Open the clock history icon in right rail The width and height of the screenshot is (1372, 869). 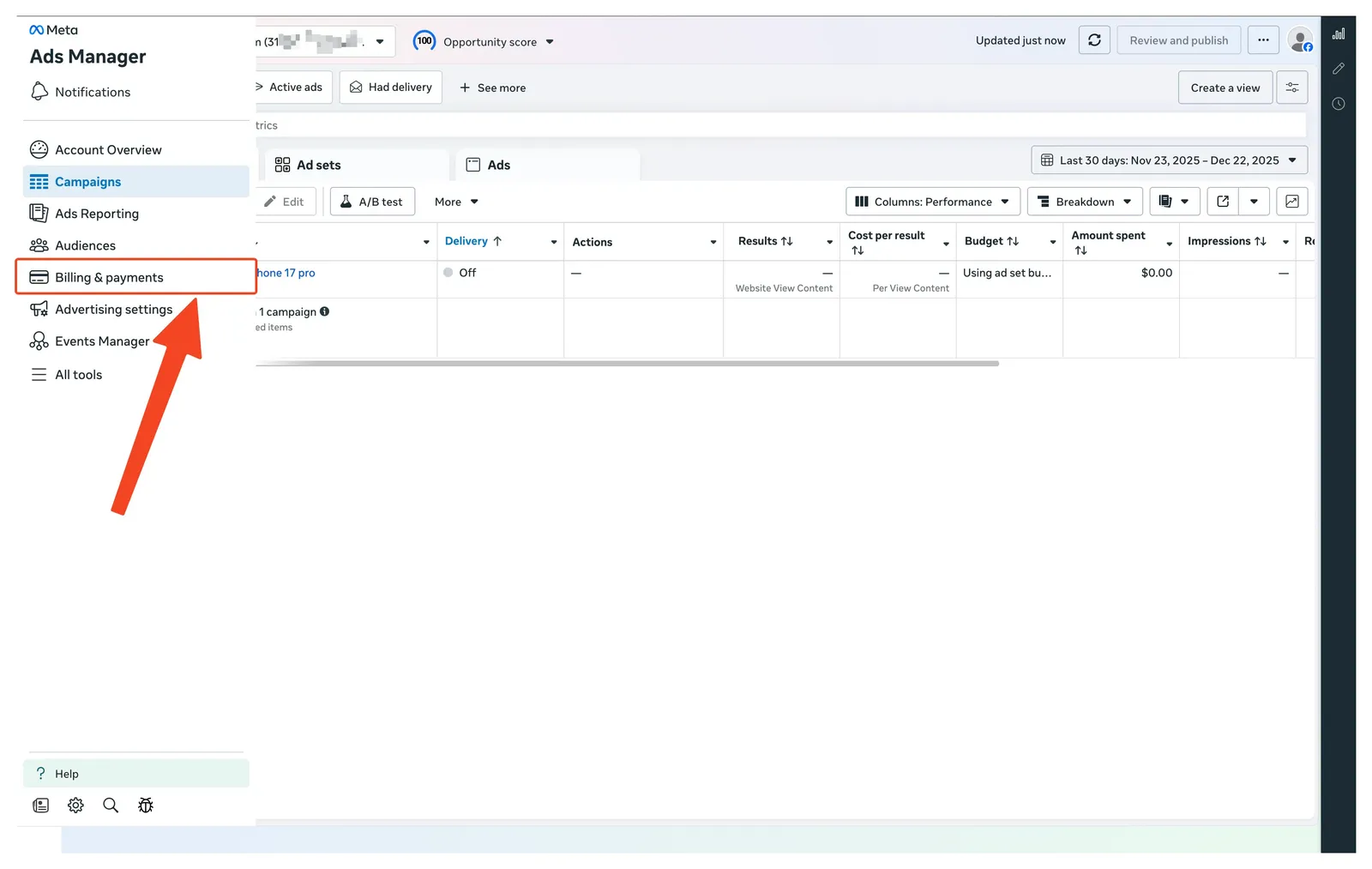point(1338,104)
